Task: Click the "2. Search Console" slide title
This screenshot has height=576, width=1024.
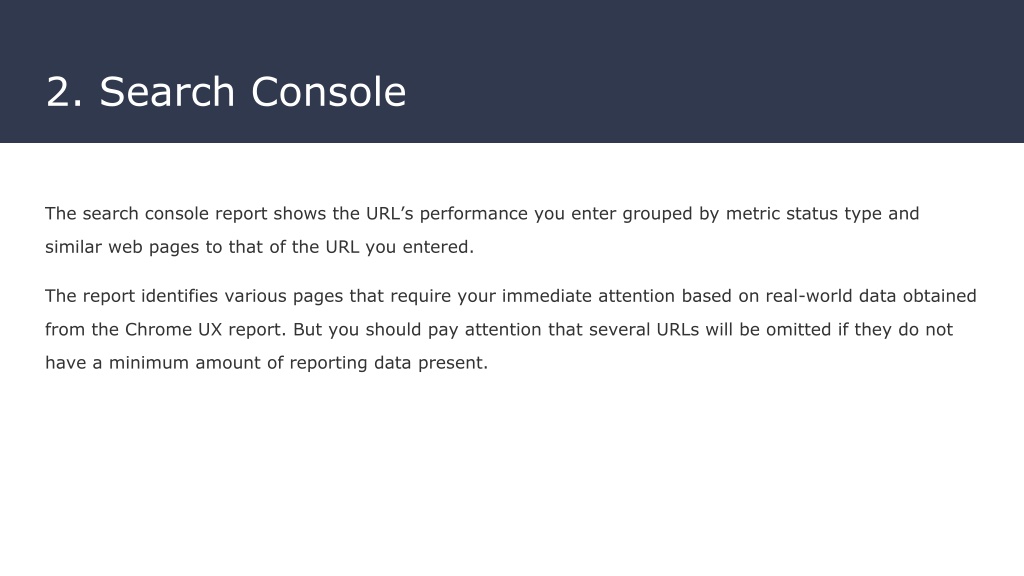Action: pos(226,91)
